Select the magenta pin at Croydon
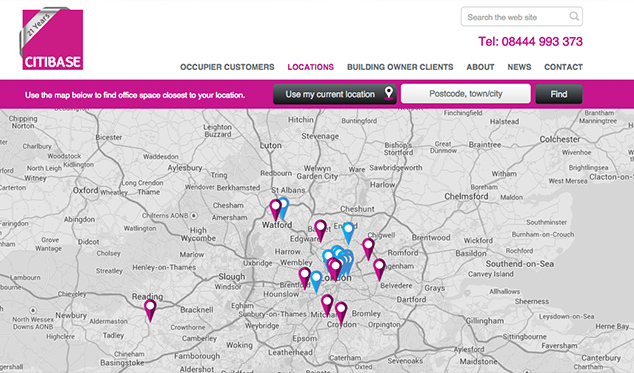This screenshot has width=634, height=373. [x=341, y=313]
